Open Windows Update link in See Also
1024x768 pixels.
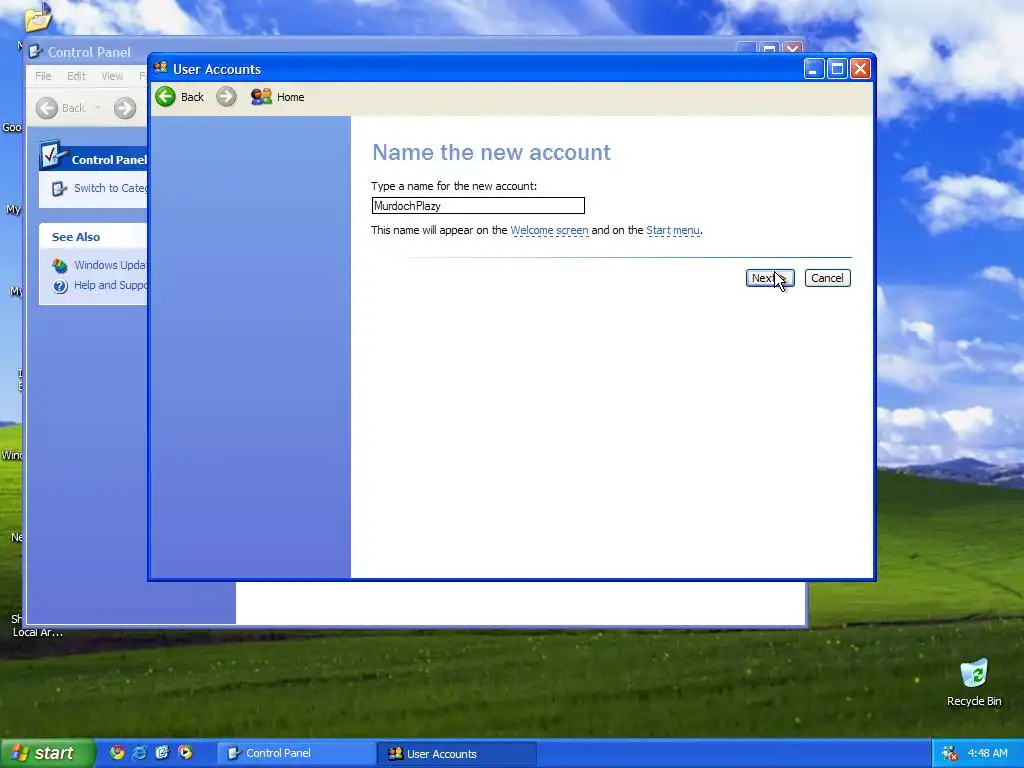tap(110, 265)
